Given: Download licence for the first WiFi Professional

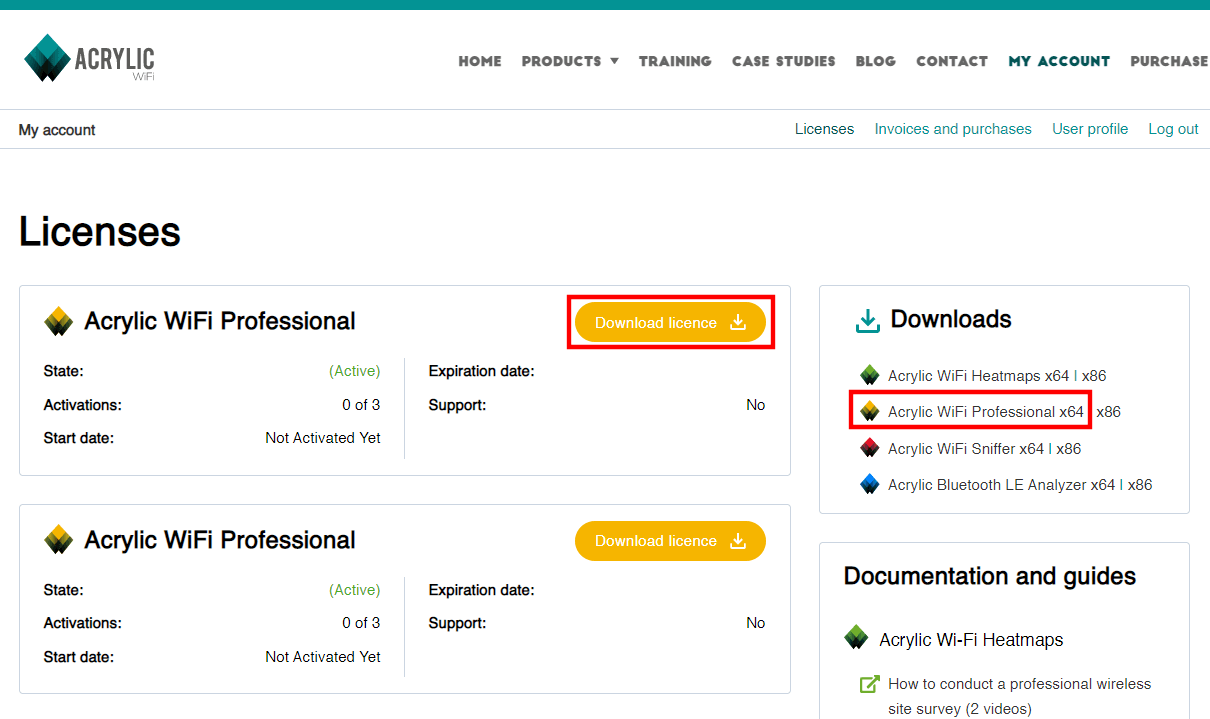Looking at the screenshot, I should tap(670, 322).
